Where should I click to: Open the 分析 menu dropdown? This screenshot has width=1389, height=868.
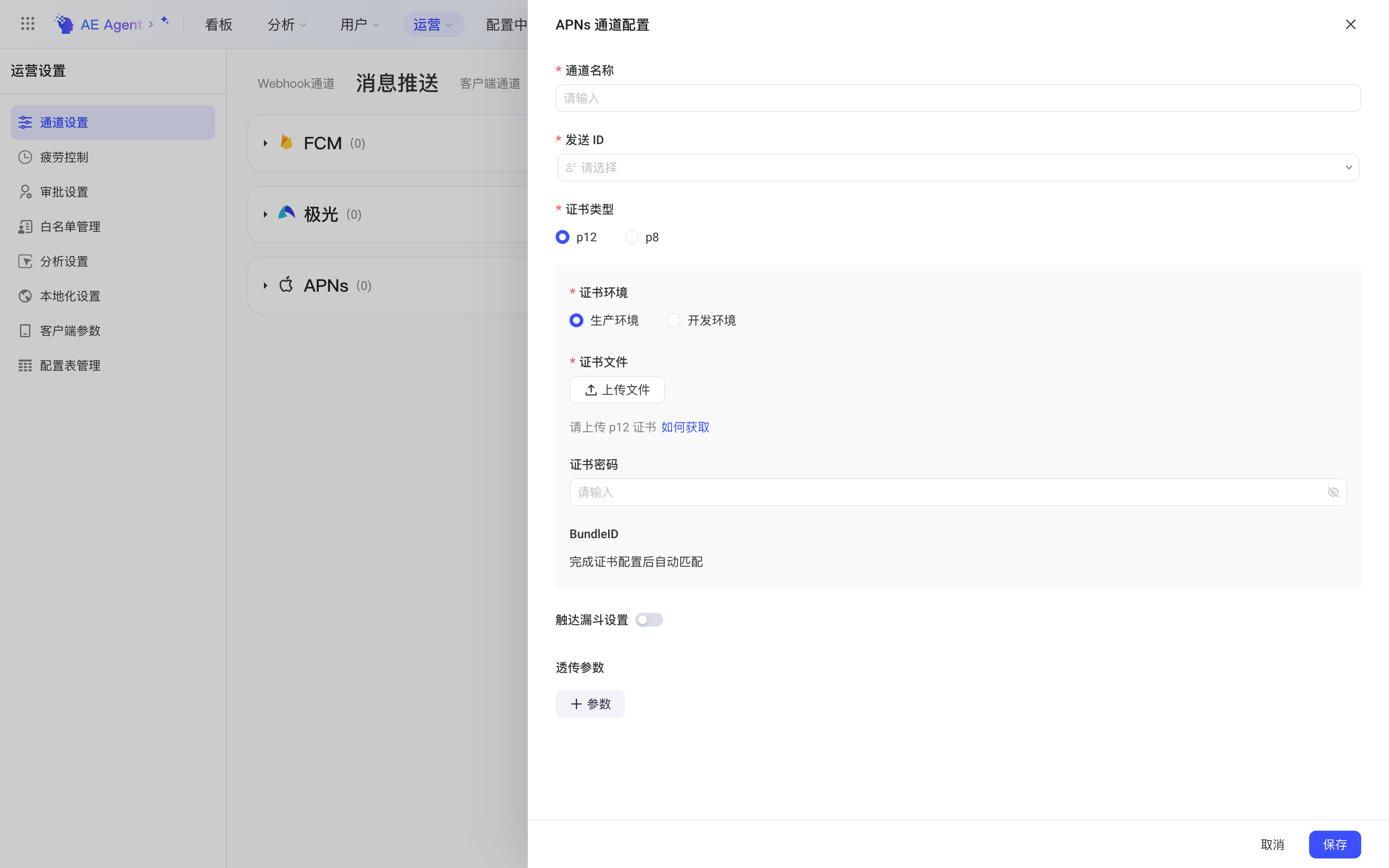click(x=287, y=25)
